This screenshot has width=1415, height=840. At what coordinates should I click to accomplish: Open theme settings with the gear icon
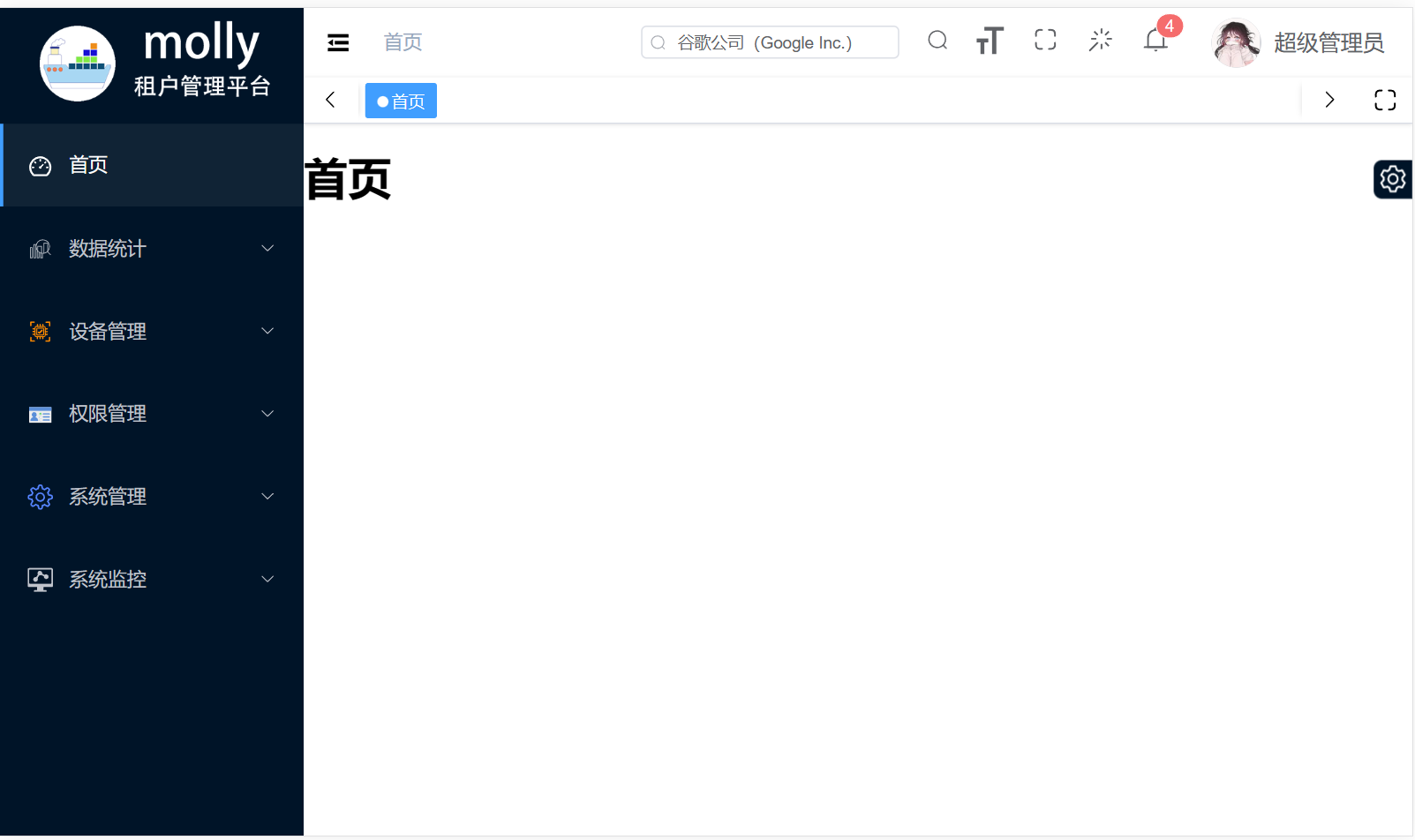point(1392,178)
